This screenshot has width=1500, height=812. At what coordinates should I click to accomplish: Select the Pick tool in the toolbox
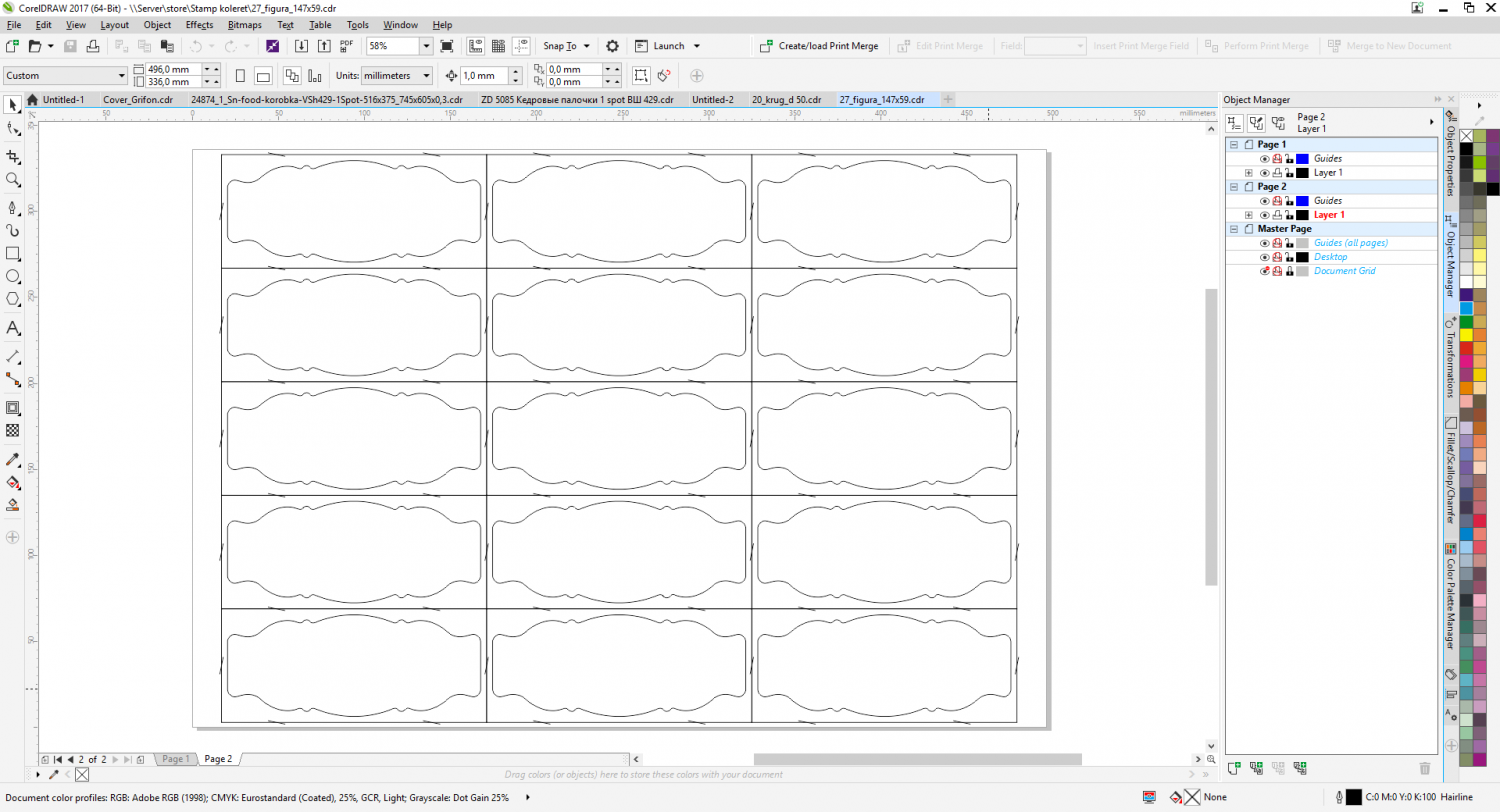click(13, 105)
